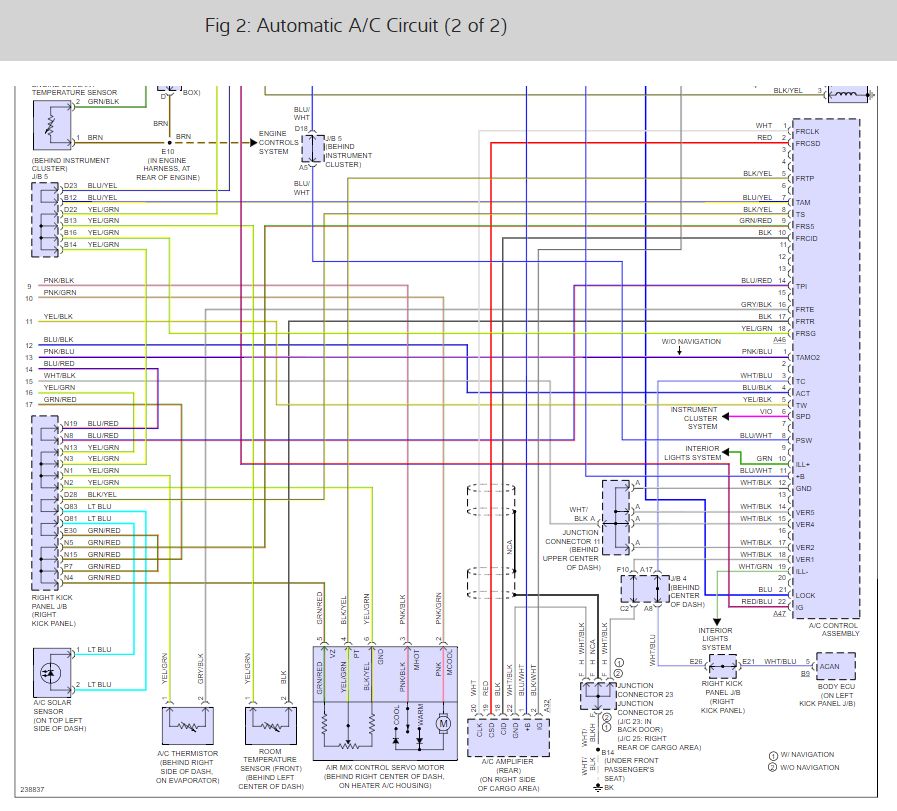This screenshot has height=811, width=897.
Task: Click the FRCSD pin label
Action: [808, 144]
